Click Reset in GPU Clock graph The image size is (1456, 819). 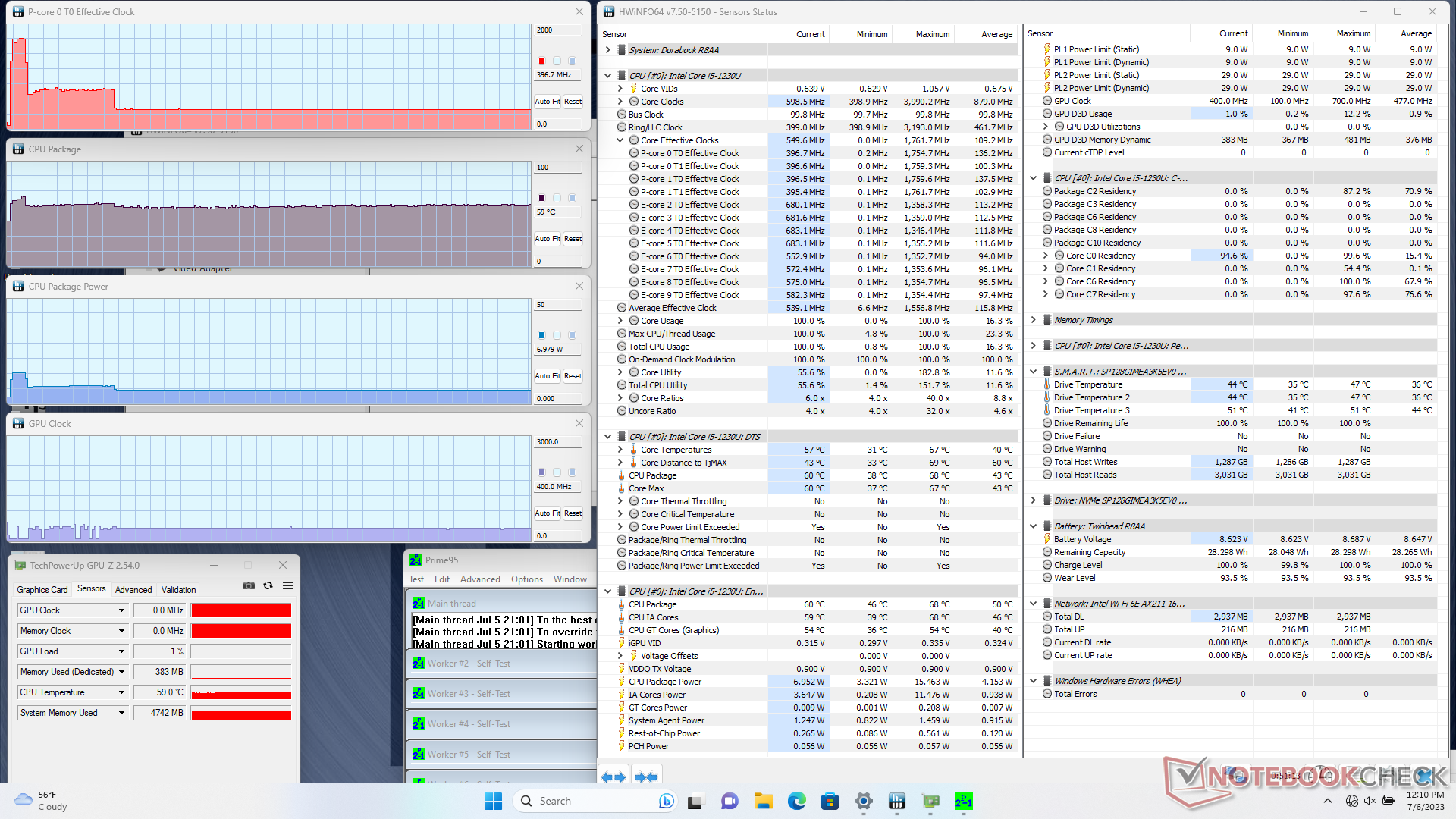coord(573,513)
